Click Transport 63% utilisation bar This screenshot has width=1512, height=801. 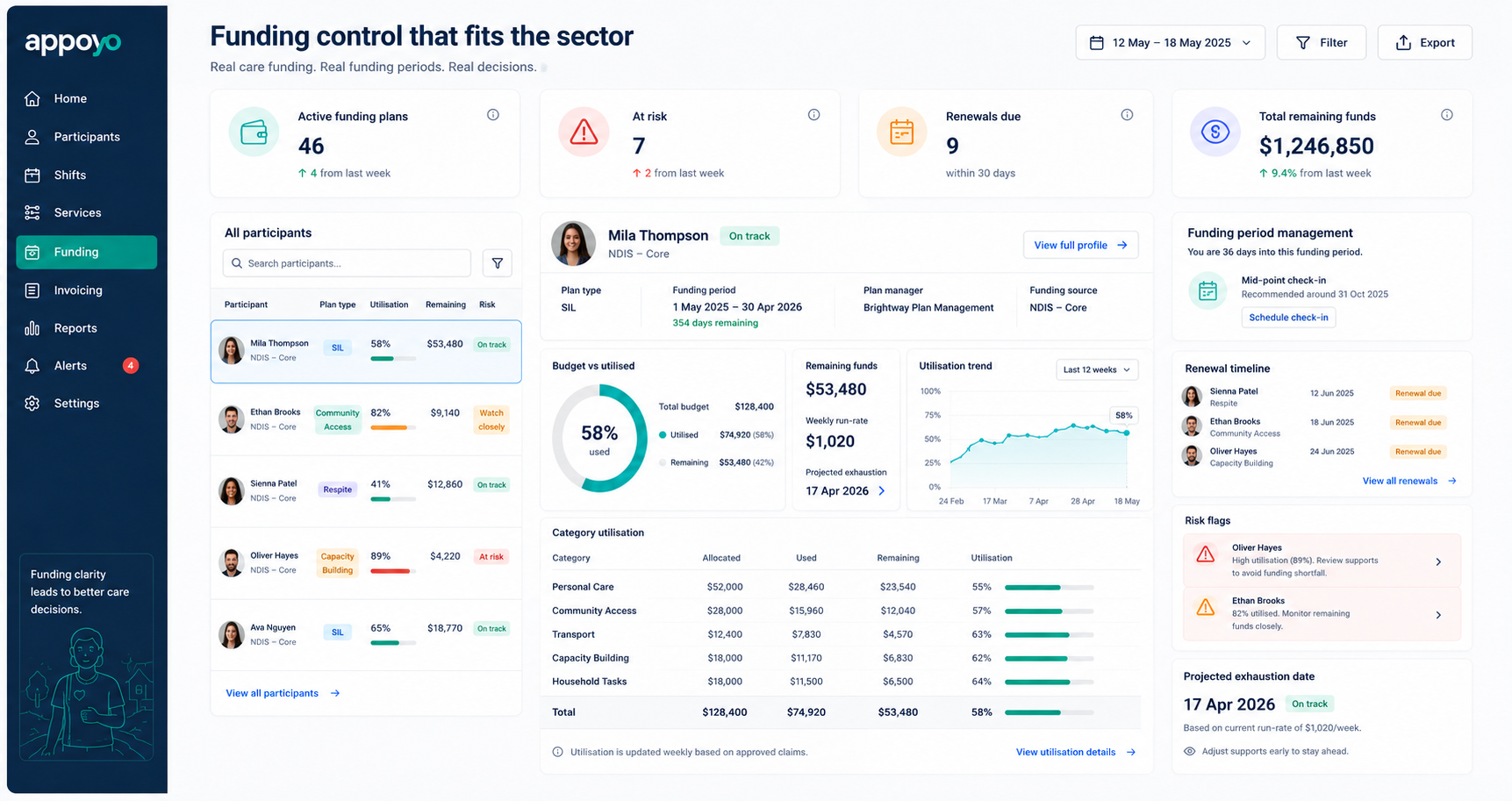[1049, 634]
